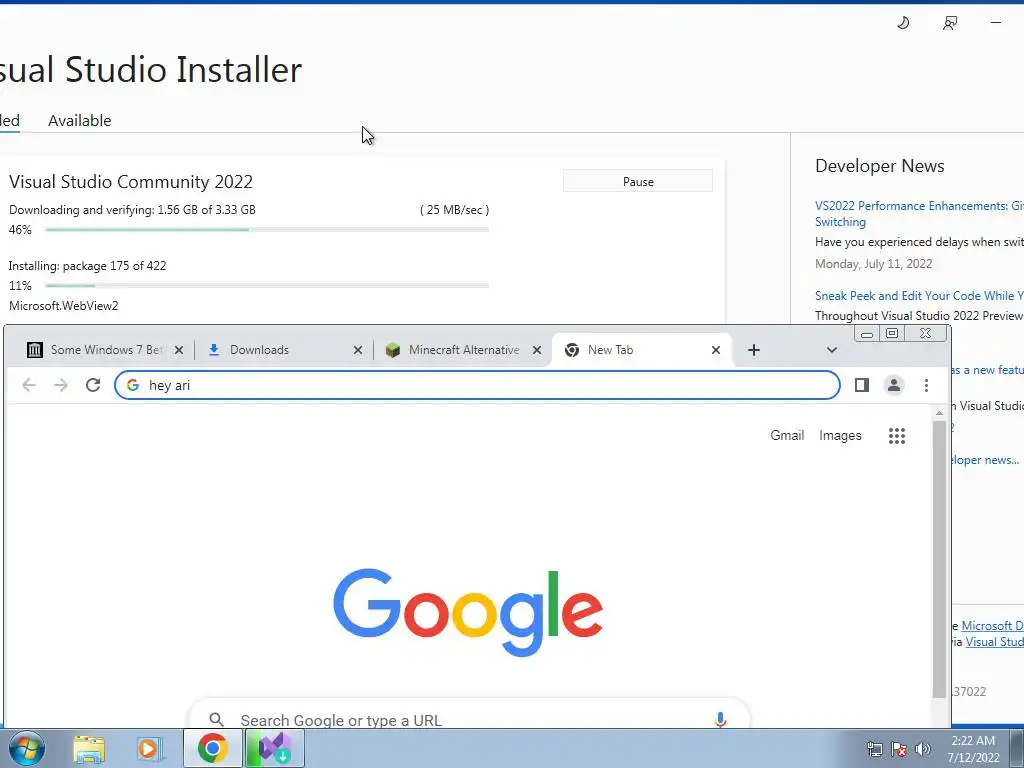Open Windows Explorer from taskbar
The height and width of the screenshot is (768, 1024).
(x=89, y=749)
